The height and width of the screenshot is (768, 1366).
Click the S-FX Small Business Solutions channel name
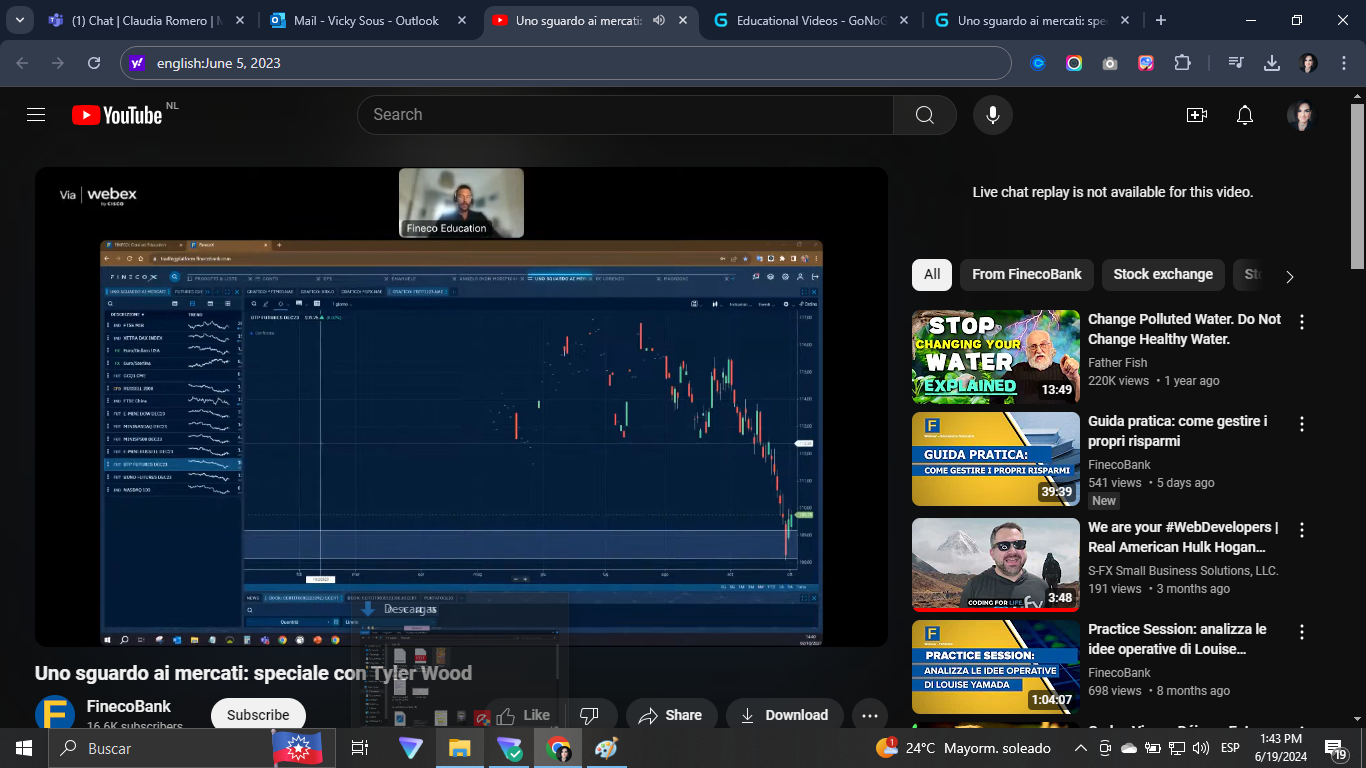(x=1183, y=571)
